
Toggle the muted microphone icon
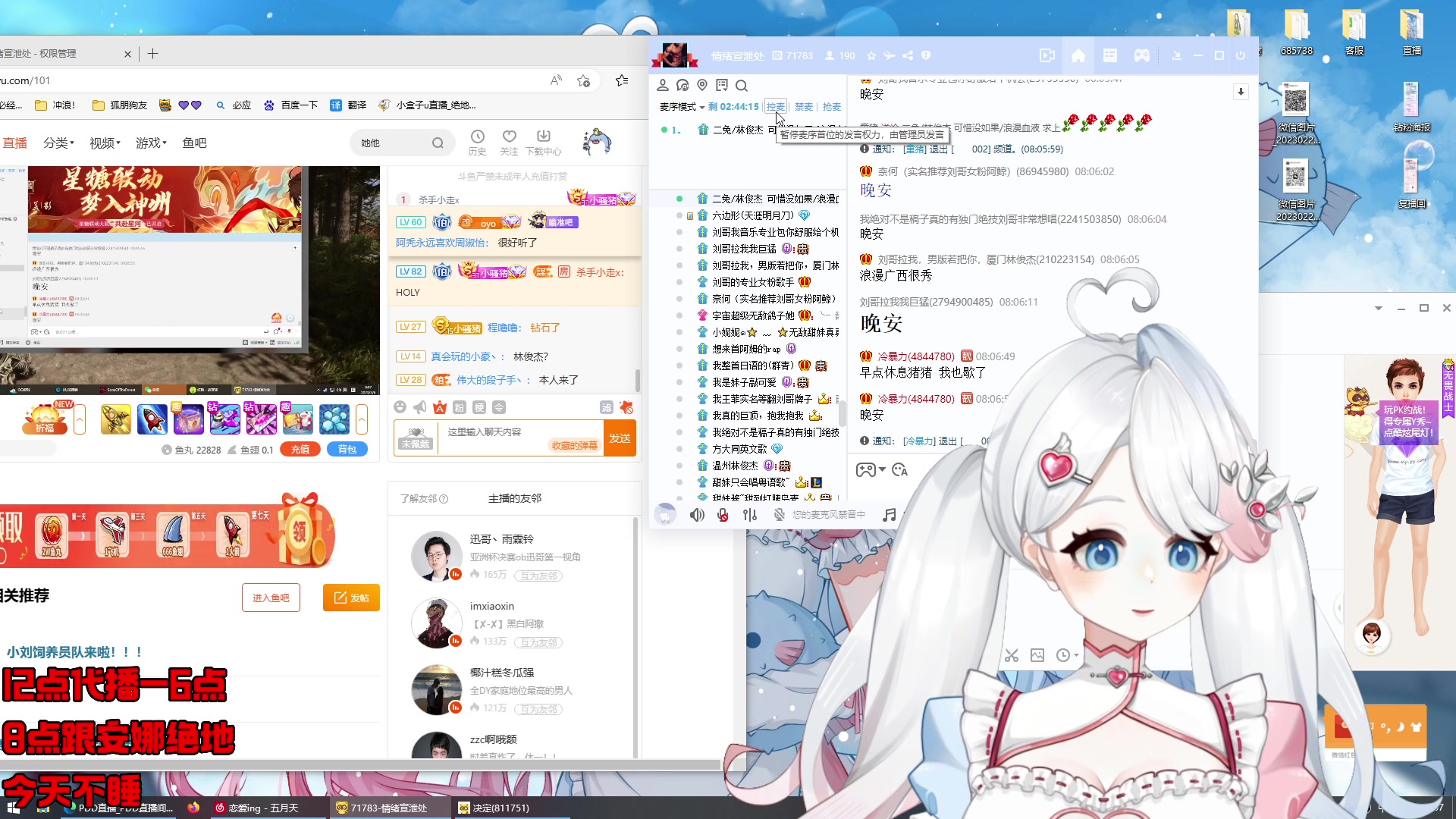723,515
